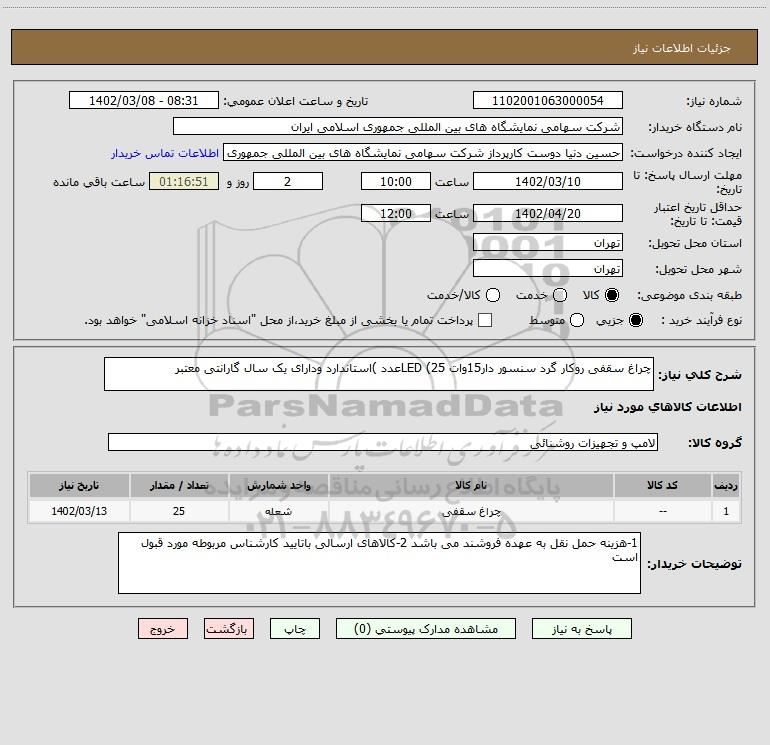Click the کد کالا column header
Image resolution: width=770 pixels, height=745 pixels.
click(662, 485)
